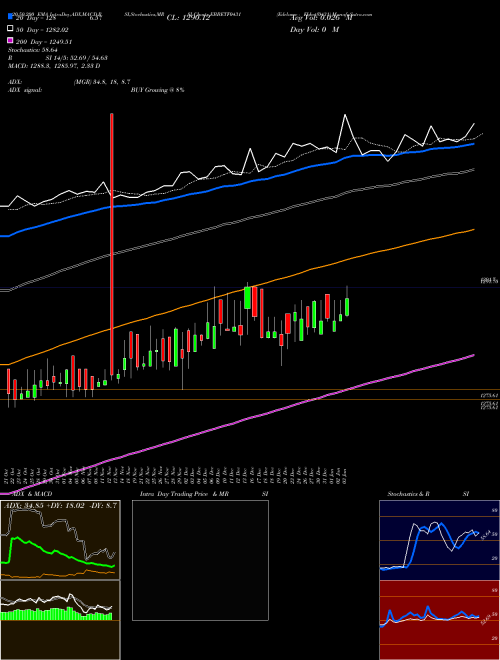Click the white 50 Day EMA legend swatch
500x660 pixels.
pos(10,29)
